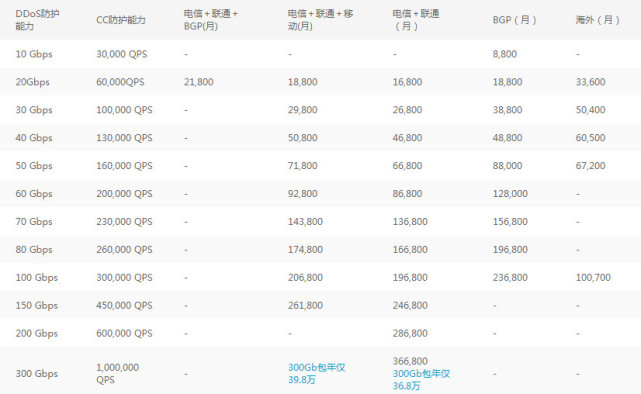
Task: Click the 21,800 price cell
Action: point(199,82)
